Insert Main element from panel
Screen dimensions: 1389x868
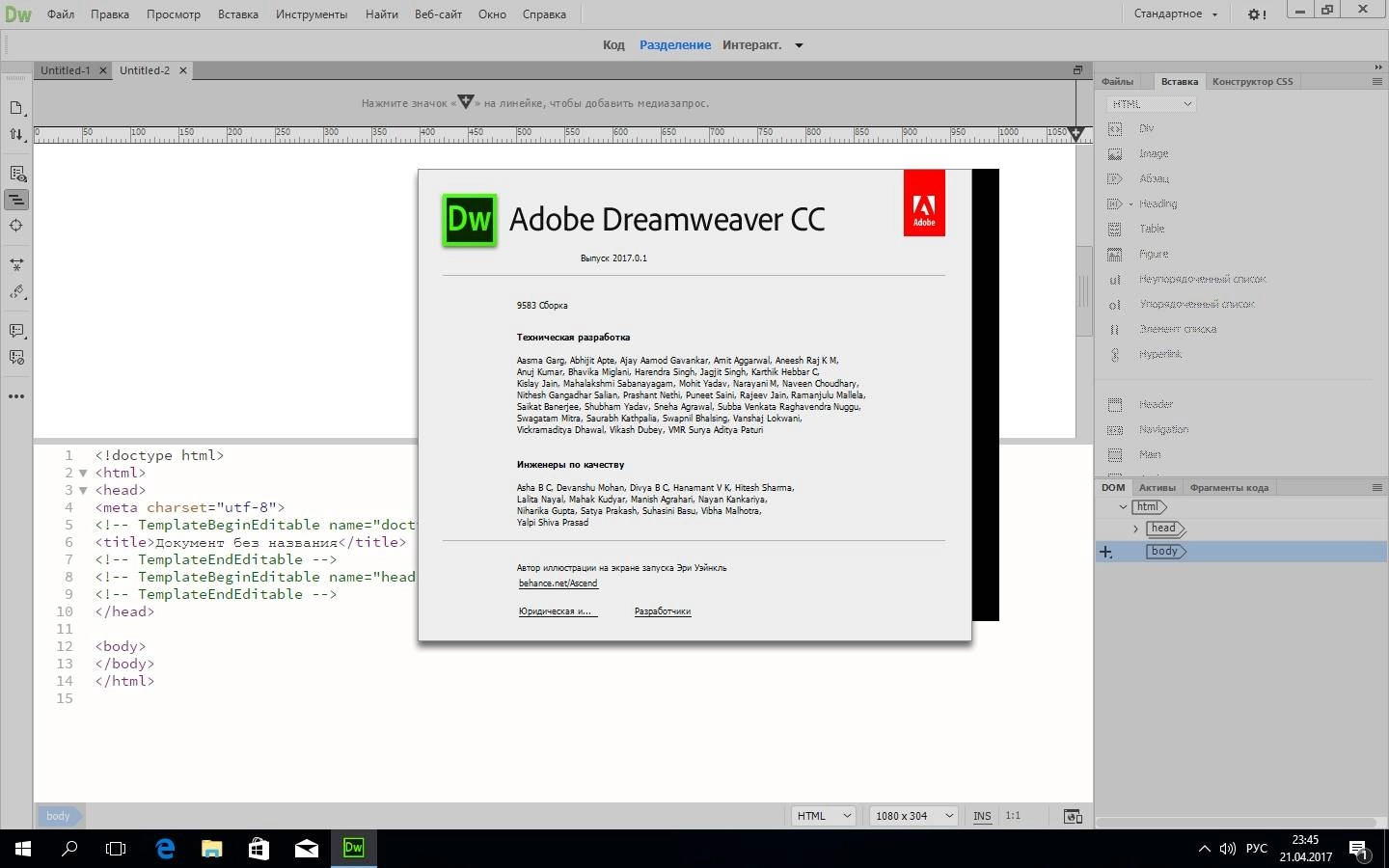[1149, 454]
